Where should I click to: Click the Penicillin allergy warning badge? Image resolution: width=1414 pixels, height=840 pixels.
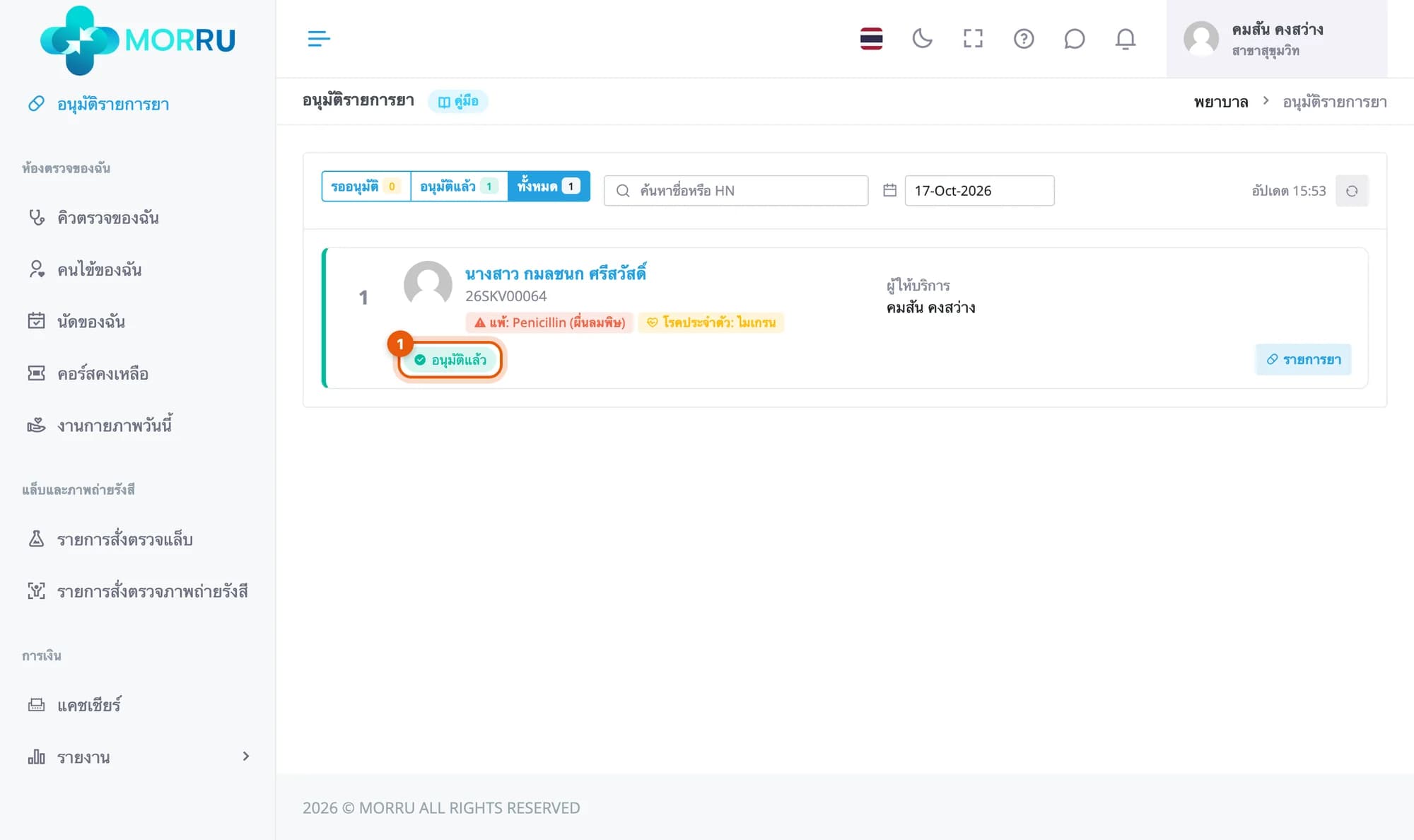549,322
